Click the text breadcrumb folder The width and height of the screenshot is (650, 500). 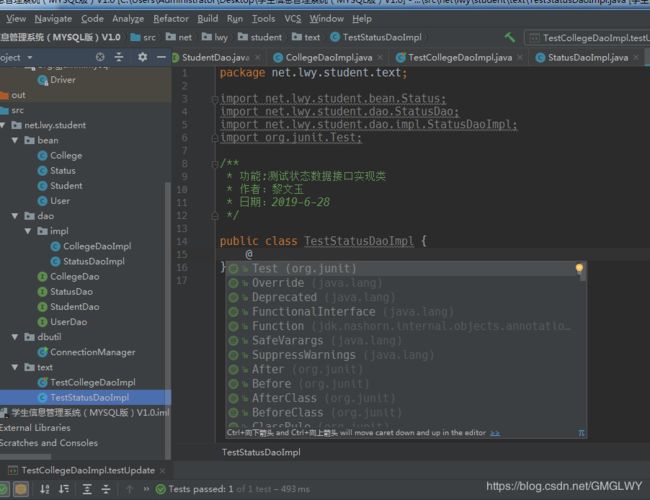[x=306, y=37]
